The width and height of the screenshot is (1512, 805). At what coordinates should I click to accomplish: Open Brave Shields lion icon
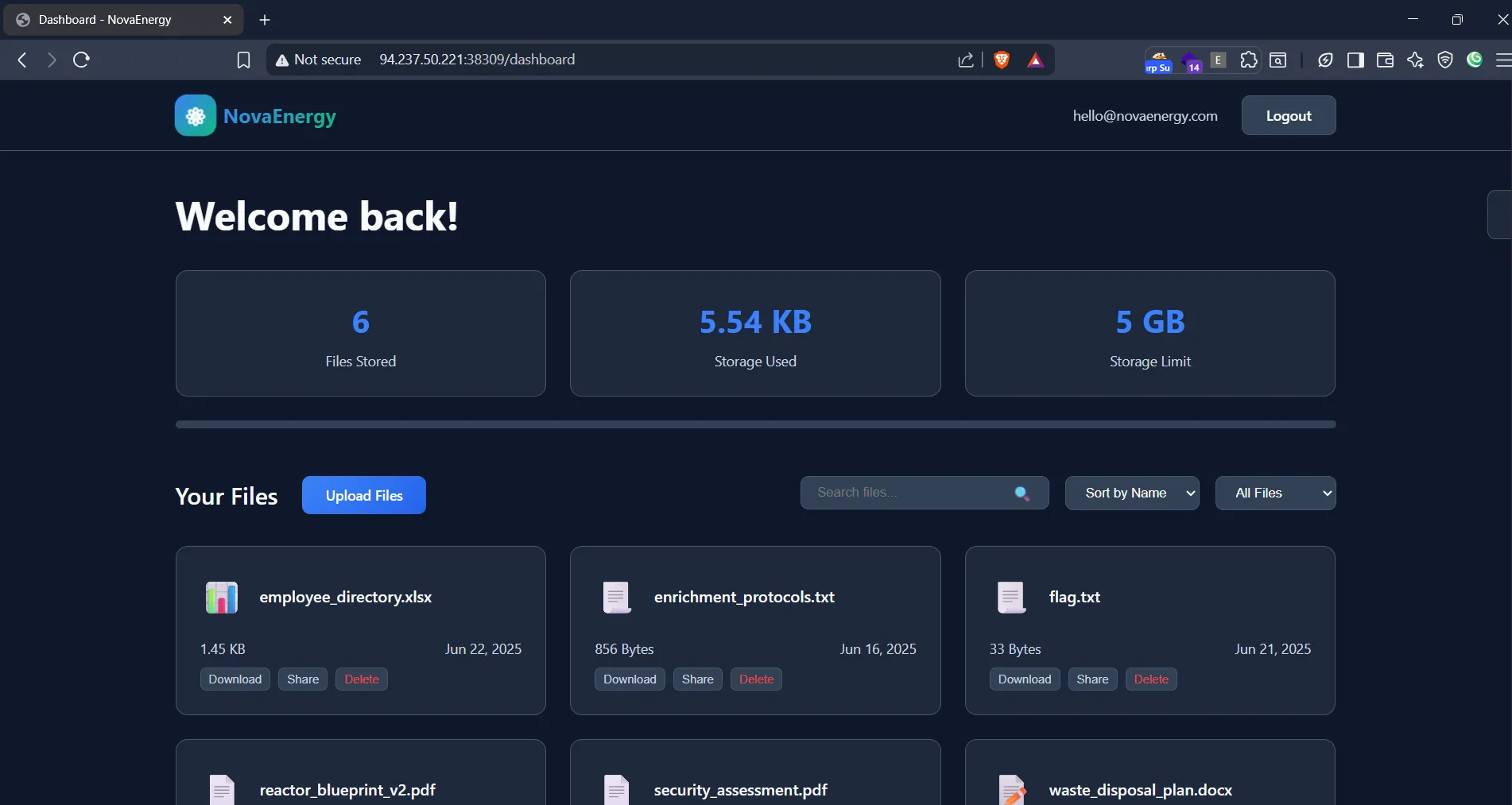click(x=1002, y=60)
